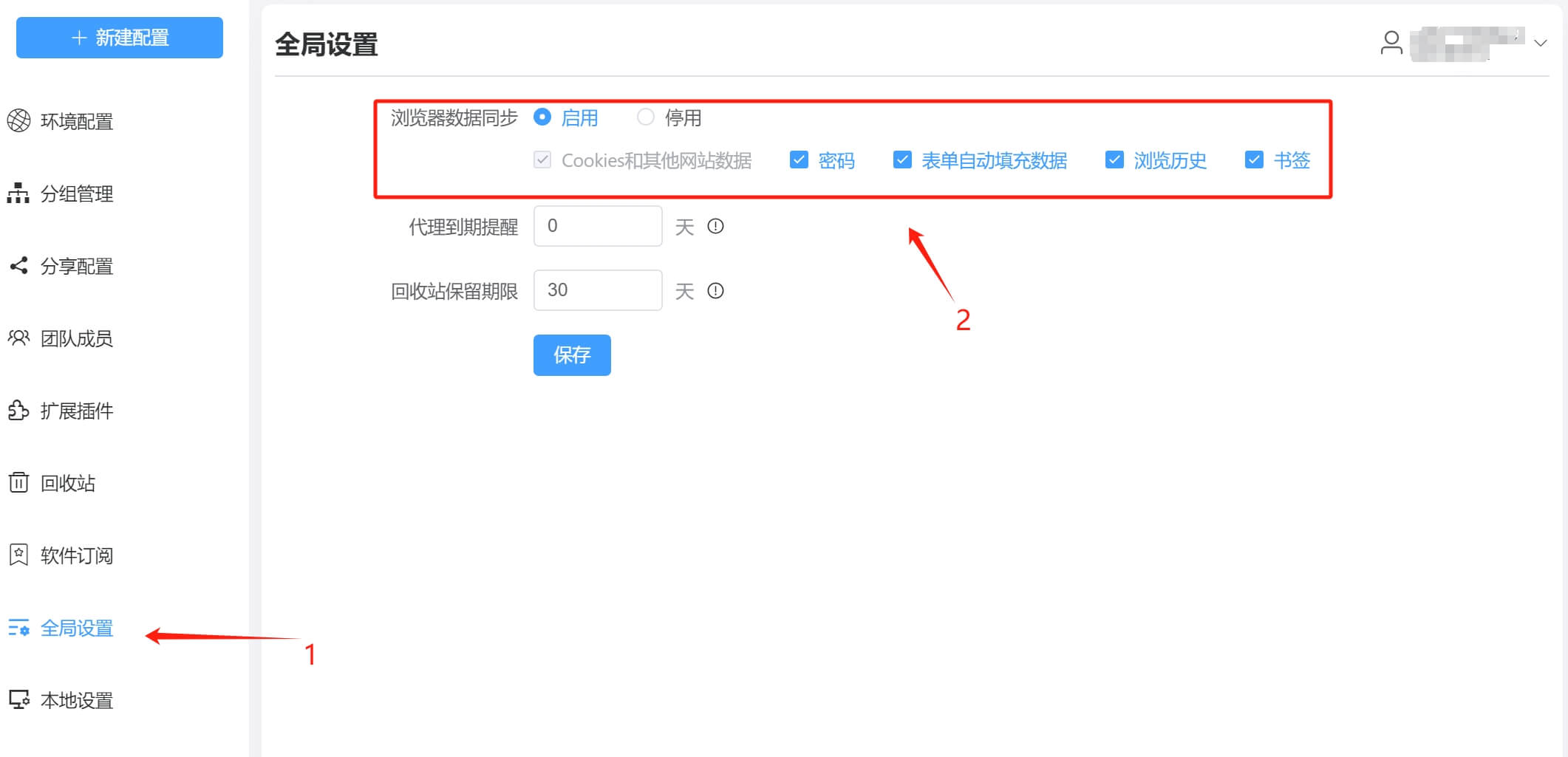Click info icon next to 回收站保留期限

click(x=715, y=291)
